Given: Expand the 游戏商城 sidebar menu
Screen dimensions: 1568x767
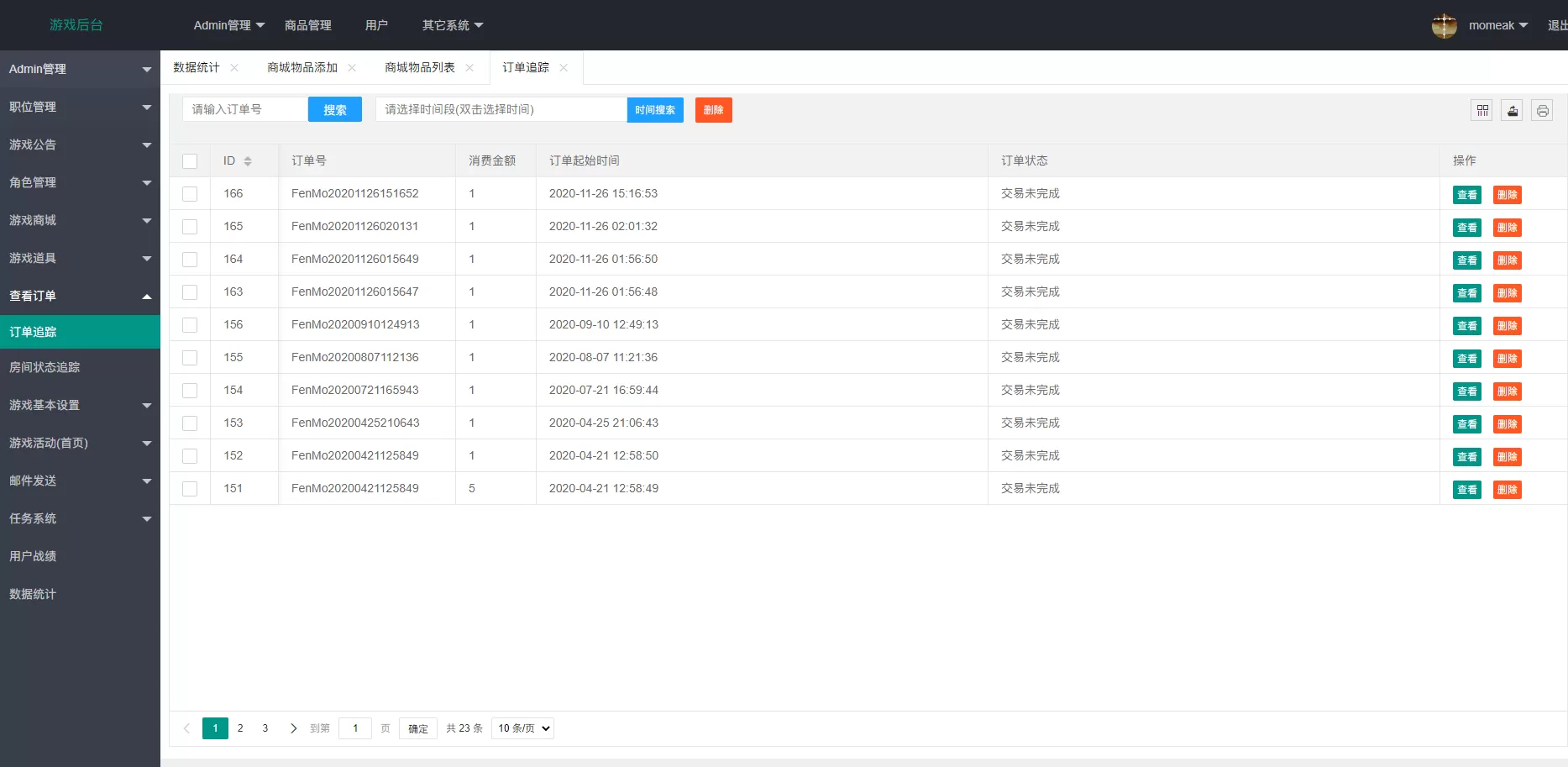Looking at the screenshot, I should click(80, 220).
